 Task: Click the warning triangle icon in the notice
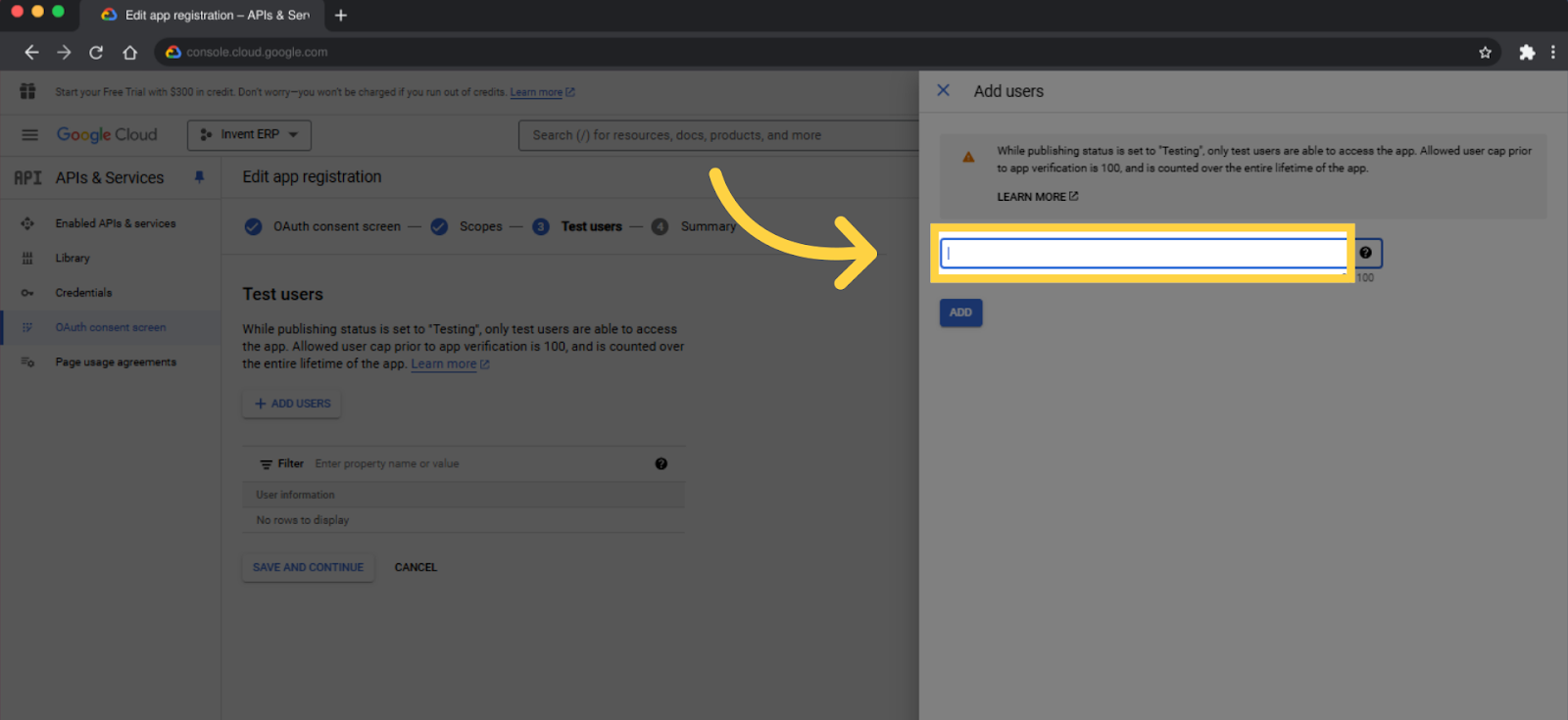pyautogui.click(x=968, y=157)
